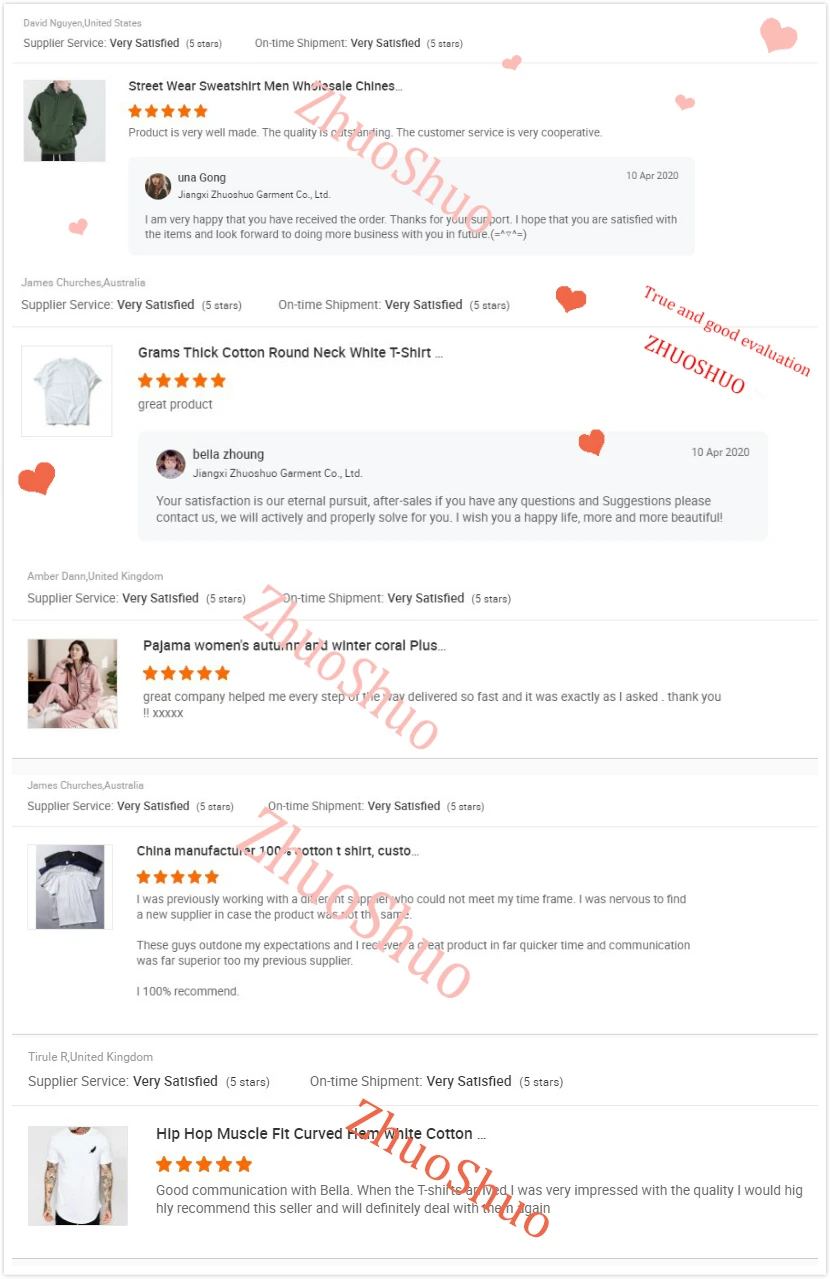Click the star rating under Hip Hop T-shirt
The width and height of the screenshot is (830, 1279).
click(x=204, y=1164)
